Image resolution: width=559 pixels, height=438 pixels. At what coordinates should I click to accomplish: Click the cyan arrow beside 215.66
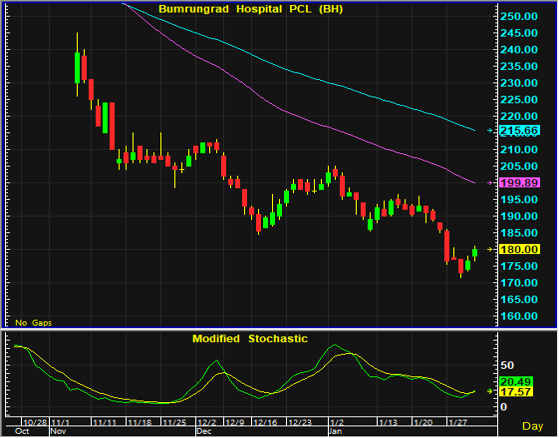pos(490,131)
